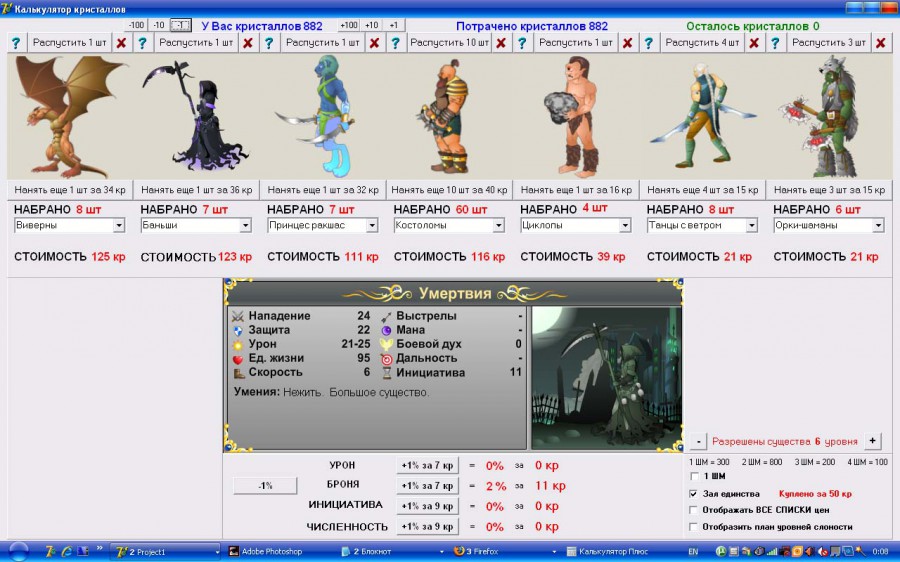Image resolution: width=900 pixels, height=562 pixels.
Task: Subtract 100 crystals with -100 button
Action: pos(136,25)
